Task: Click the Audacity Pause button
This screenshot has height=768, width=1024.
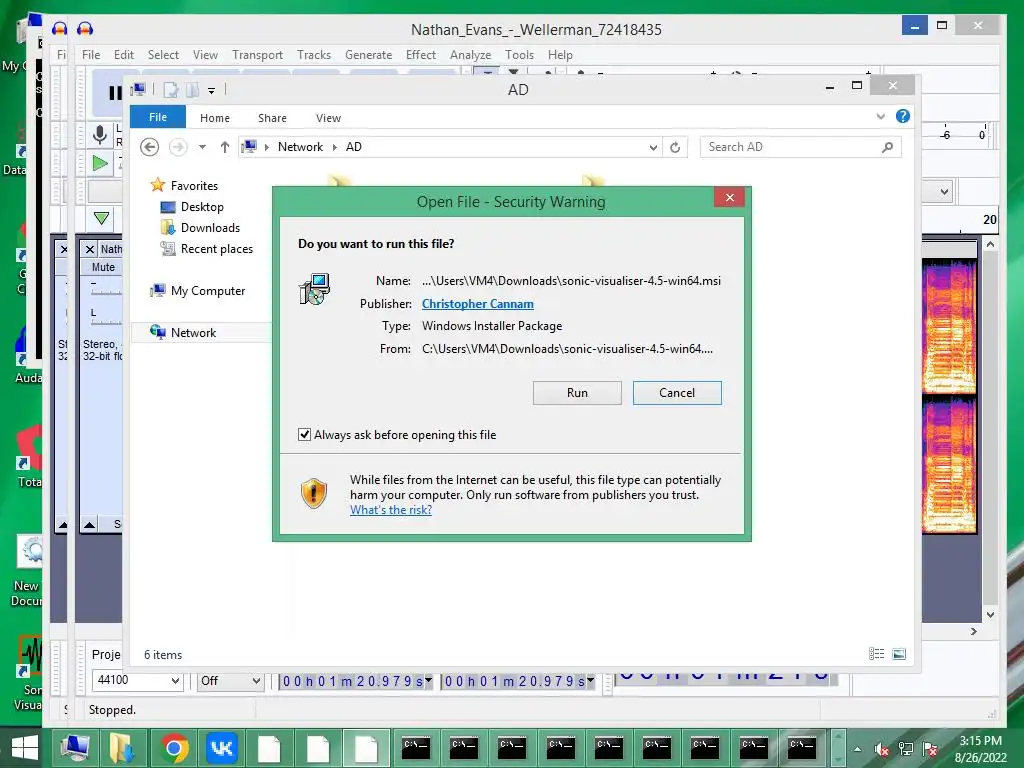Action: pos(115,93)
